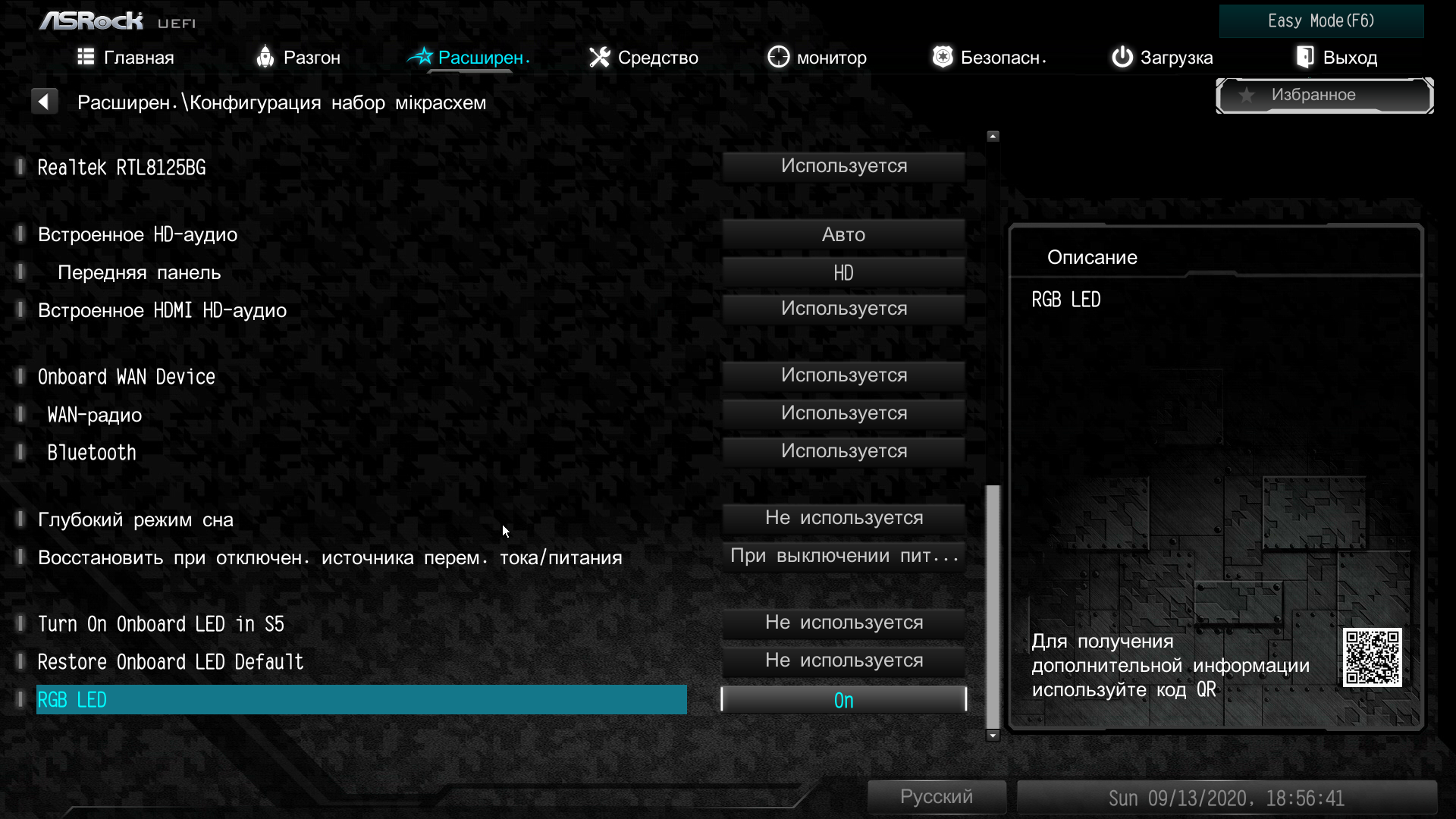This screenshot has height=819, width=1456.
Task: Toggle RGB LED On setting
Action: (843, 700)
